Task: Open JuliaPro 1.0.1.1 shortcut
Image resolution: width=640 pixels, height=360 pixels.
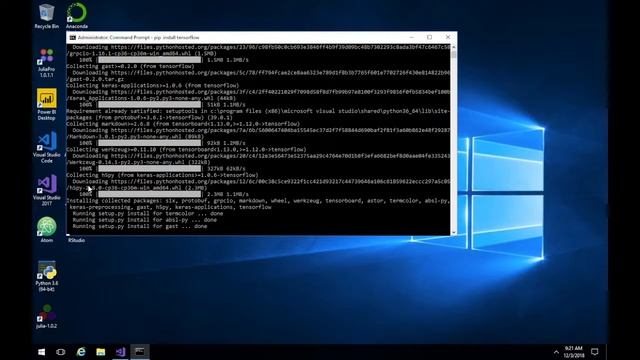Action: [47, 63]
